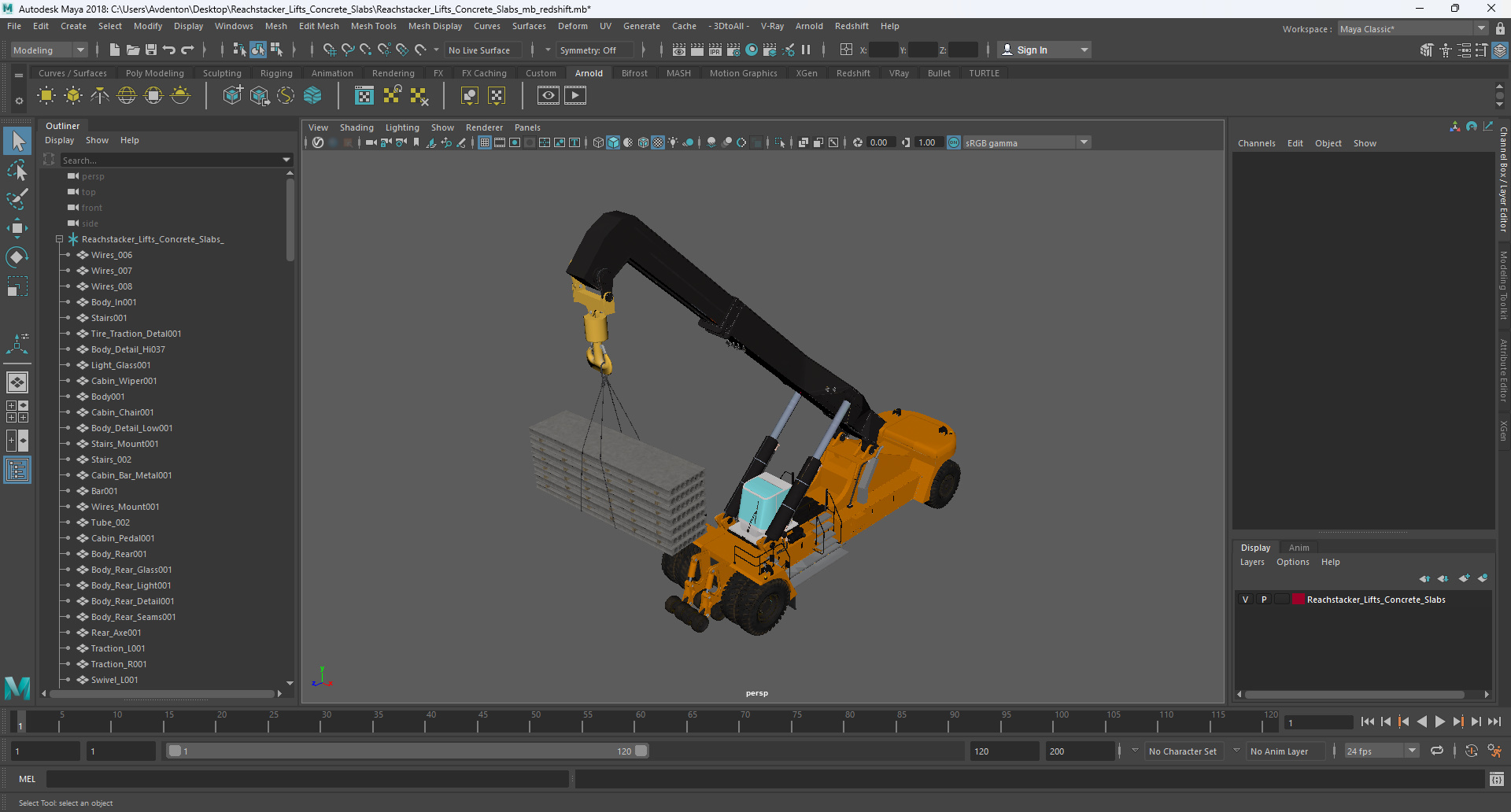Create an Arnold Area Light from shelf
Image resolution: width=1511 pixels, height=812 pixels.
(46, 96)
